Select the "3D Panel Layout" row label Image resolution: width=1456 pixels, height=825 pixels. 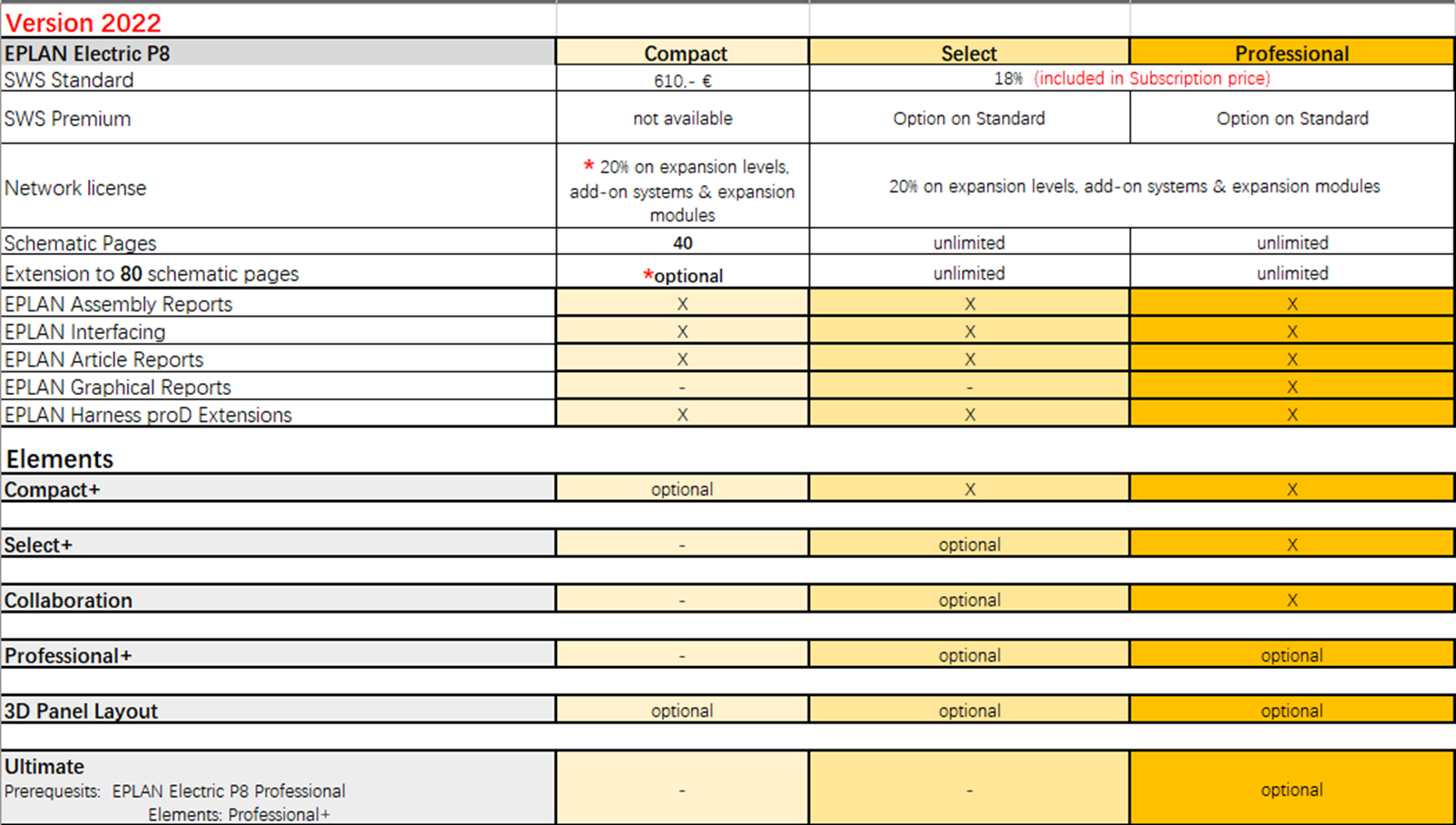pos(81,712)
